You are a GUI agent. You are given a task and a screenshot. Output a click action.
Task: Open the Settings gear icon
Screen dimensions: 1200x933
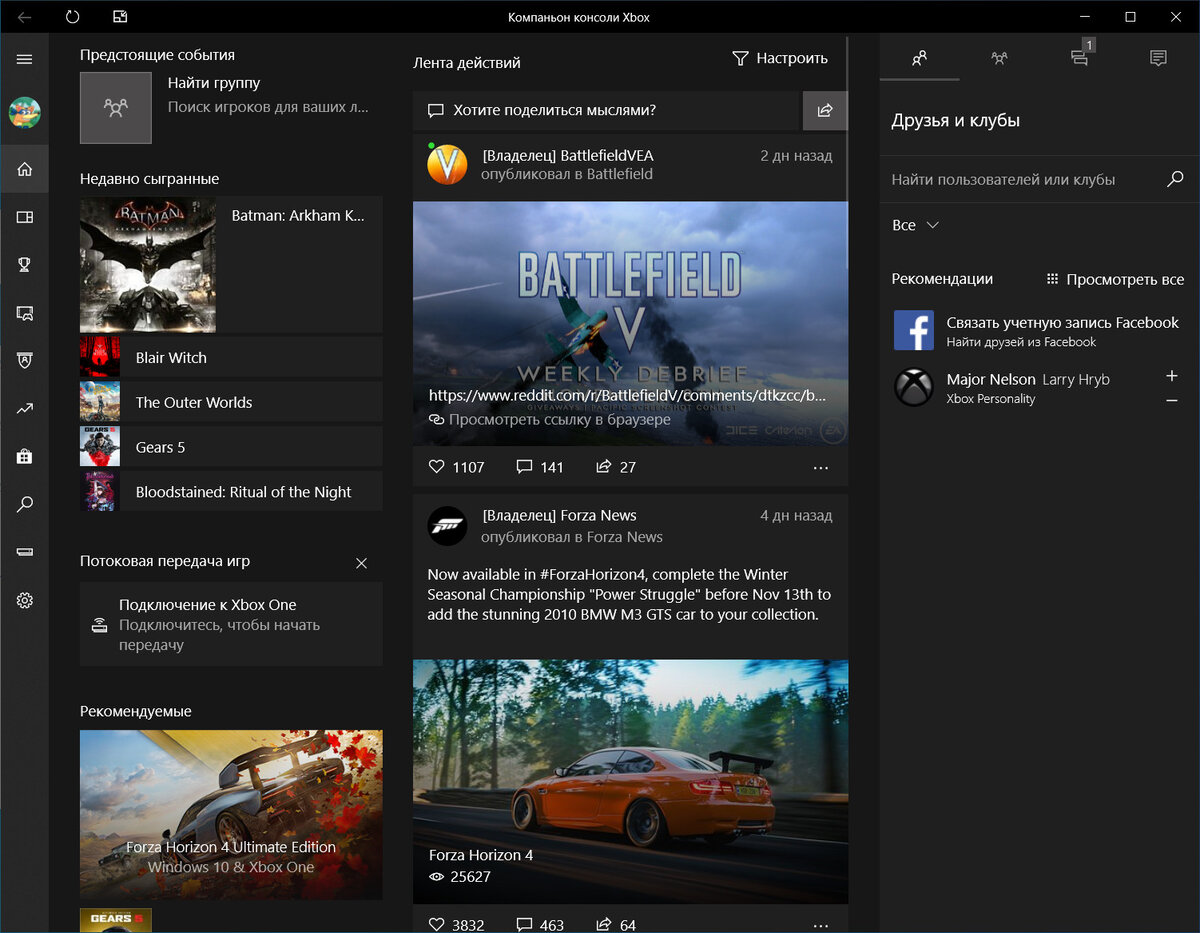click(x=24, y=600)
